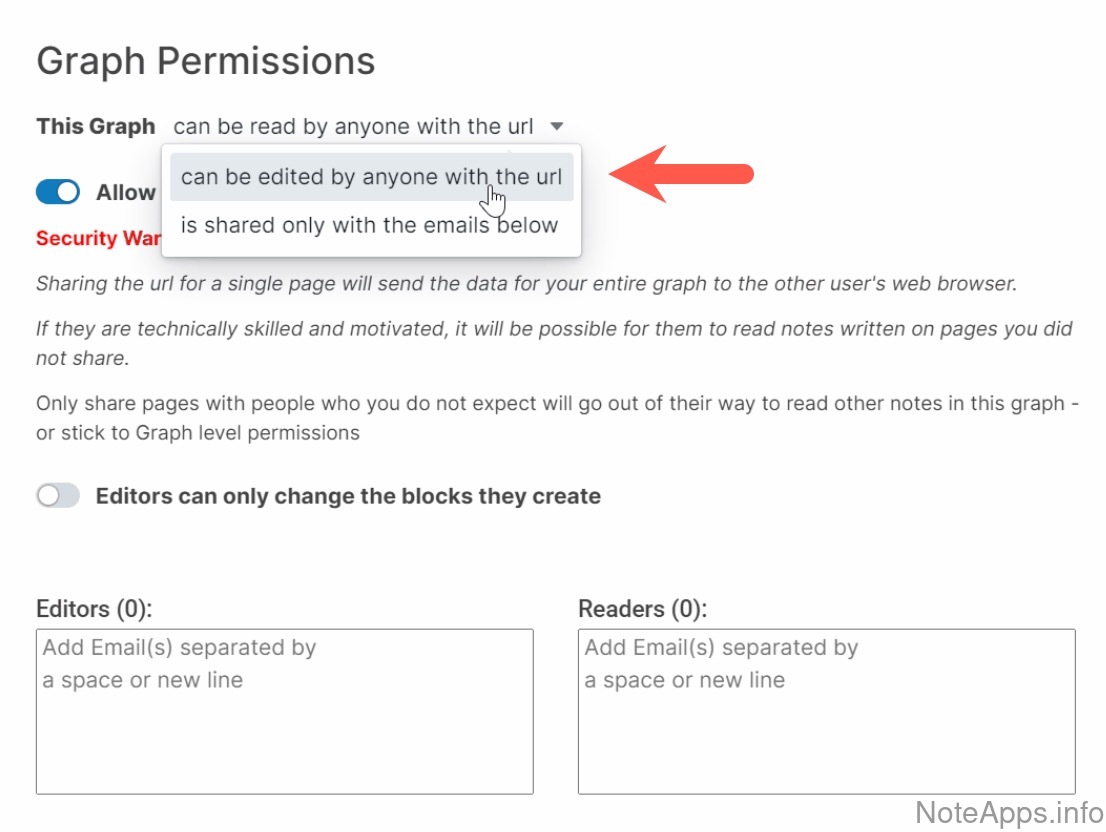Select "is shared only with the emails below"
Screen dimensions: 1106x832
click(x=369, y=225)
